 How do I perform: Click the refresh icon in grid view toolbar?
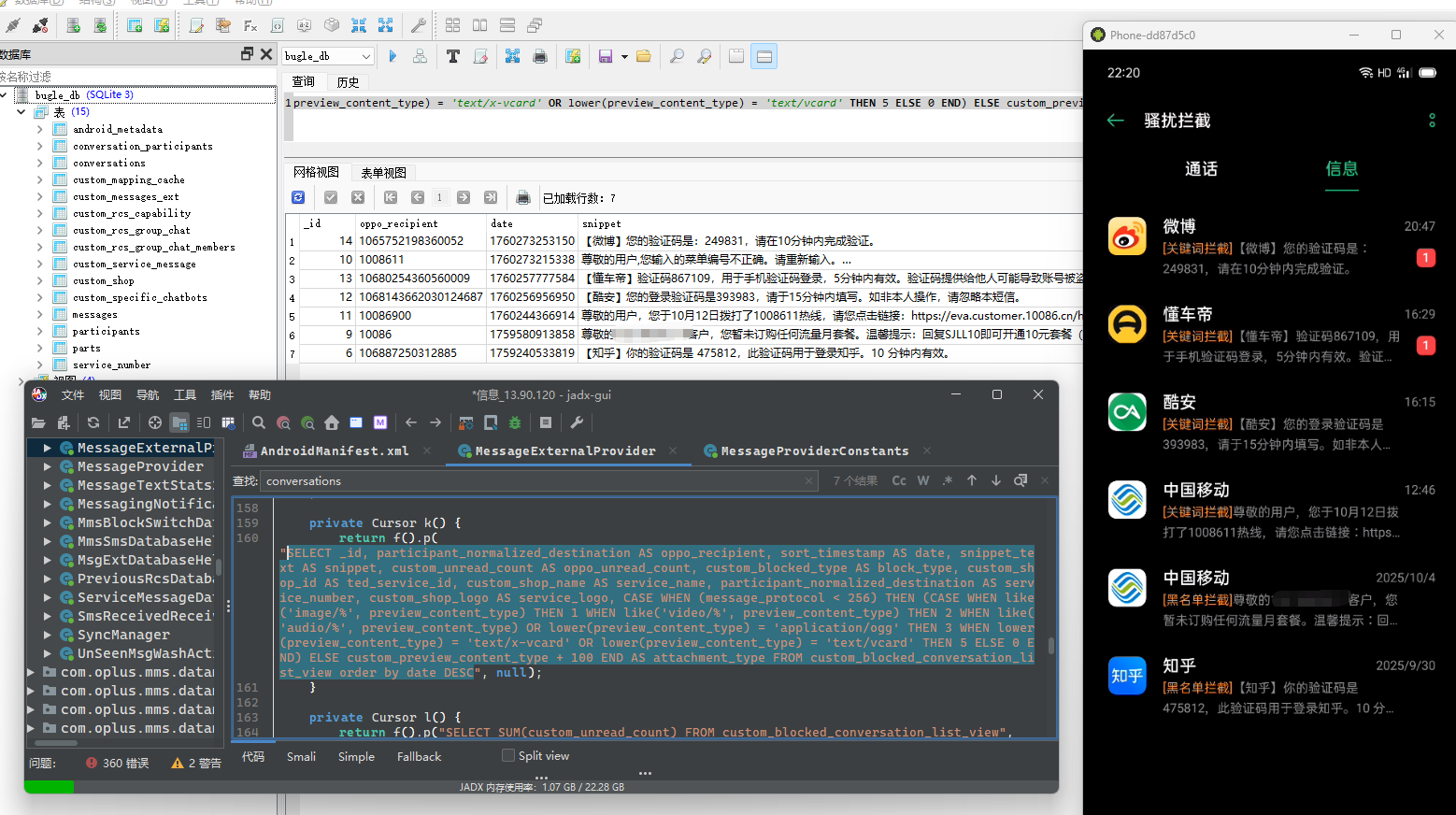pos(298,197)
